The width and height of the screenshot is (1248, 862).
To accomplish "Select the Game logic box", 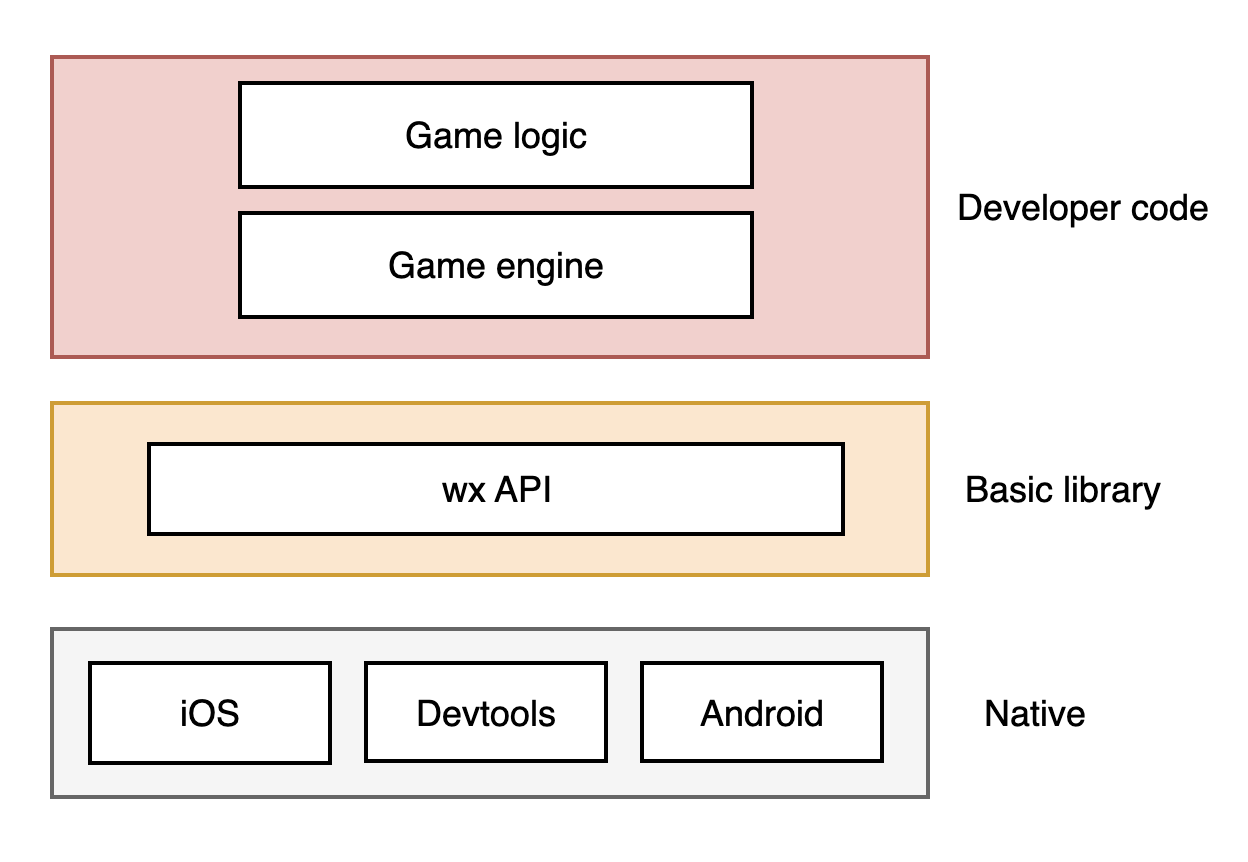I will coord(495,135).
